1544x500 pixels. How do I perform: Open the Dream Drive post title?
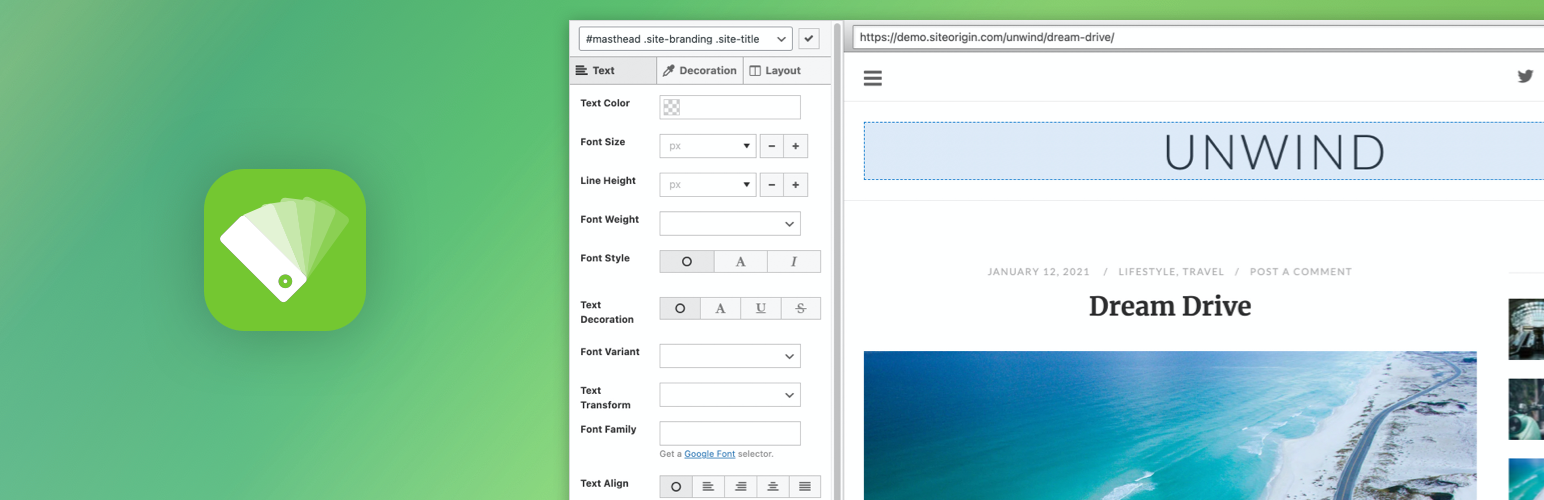tap(1169, 306)
